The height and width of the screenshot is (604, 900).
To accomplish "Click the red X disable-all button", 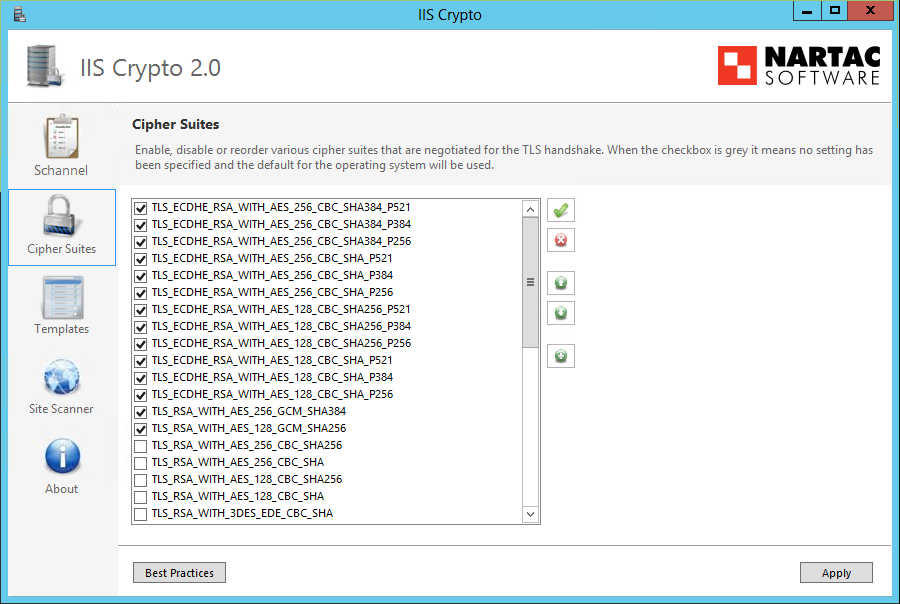I will [x=561, y=240].
